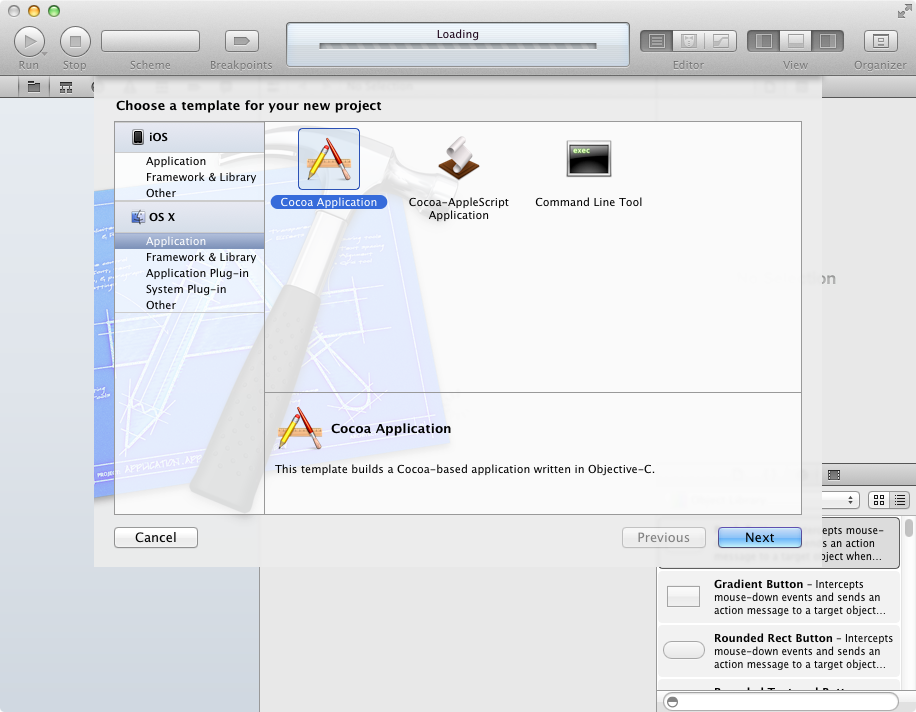Choose the Cocoa-AppleScript Application template icon

coord(459,158)
